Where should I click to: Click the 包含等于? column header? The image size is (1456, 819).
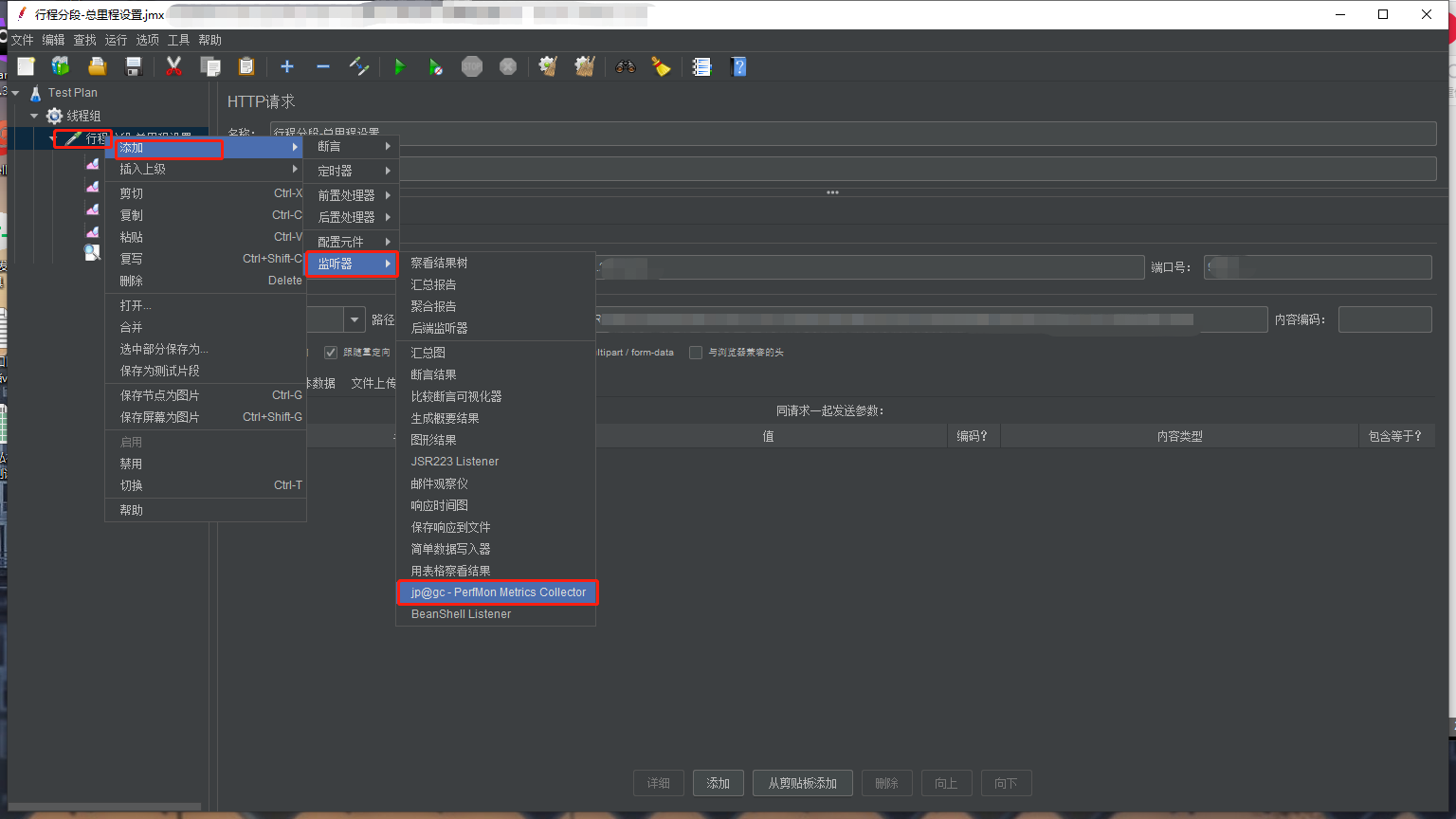[1395, 436]
